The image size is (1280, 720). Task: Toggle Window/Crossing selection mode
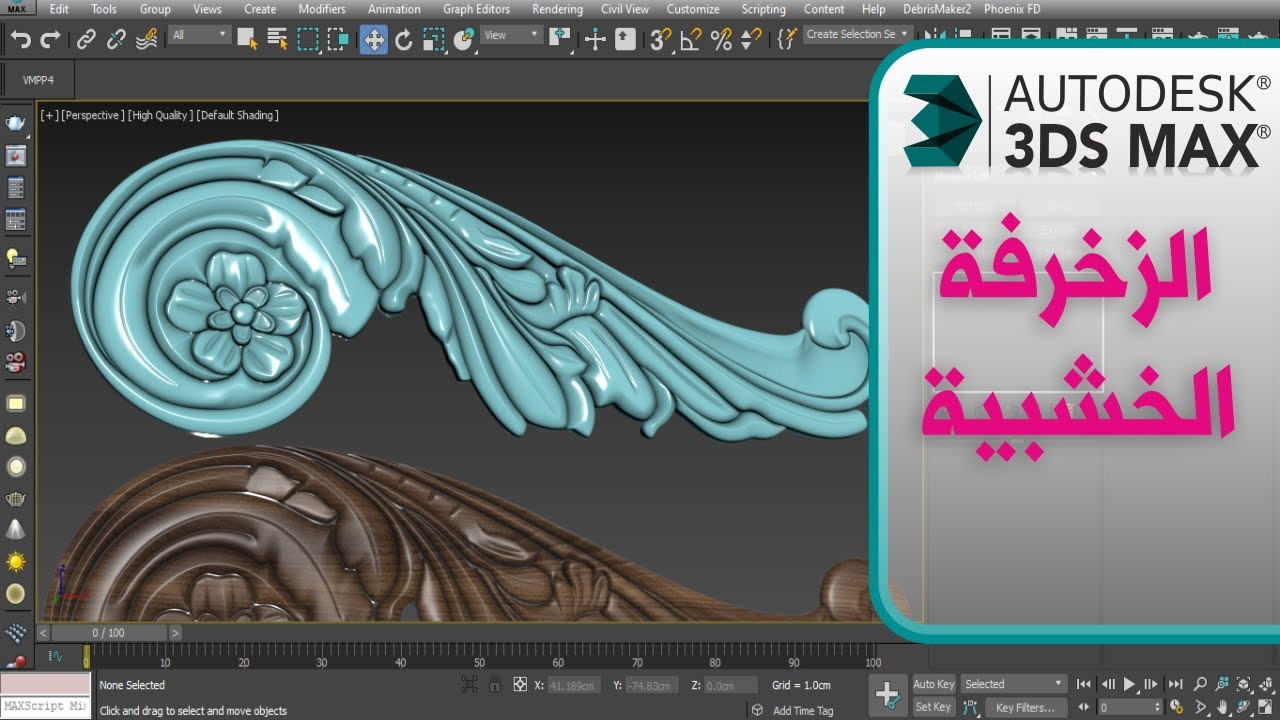coord(339,40)
